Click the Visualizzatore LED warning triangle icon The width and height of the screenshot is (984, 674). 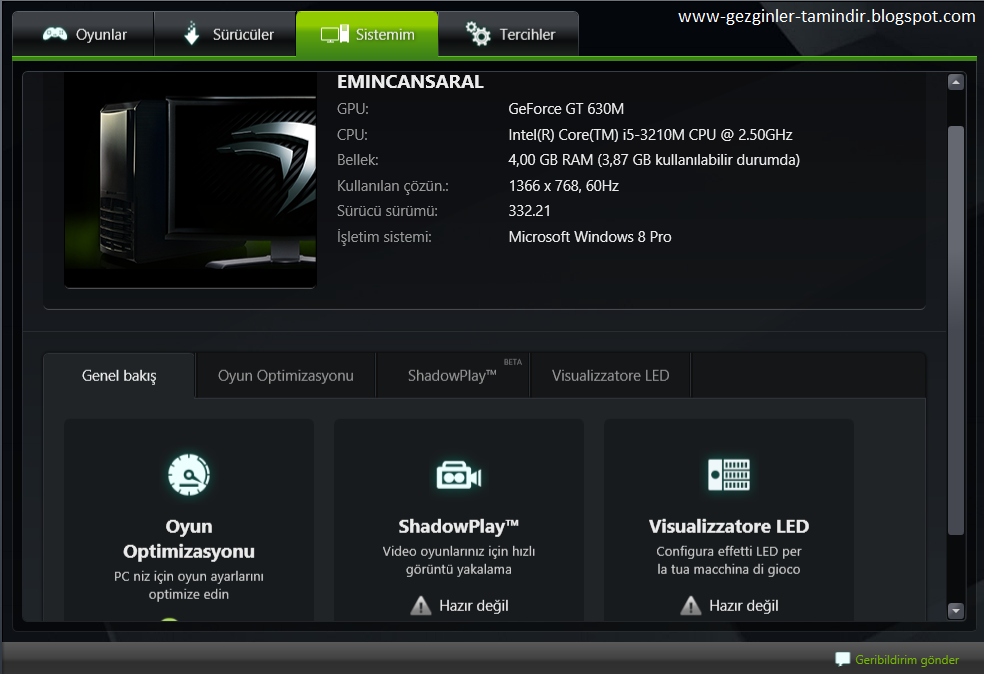point(690,606)
